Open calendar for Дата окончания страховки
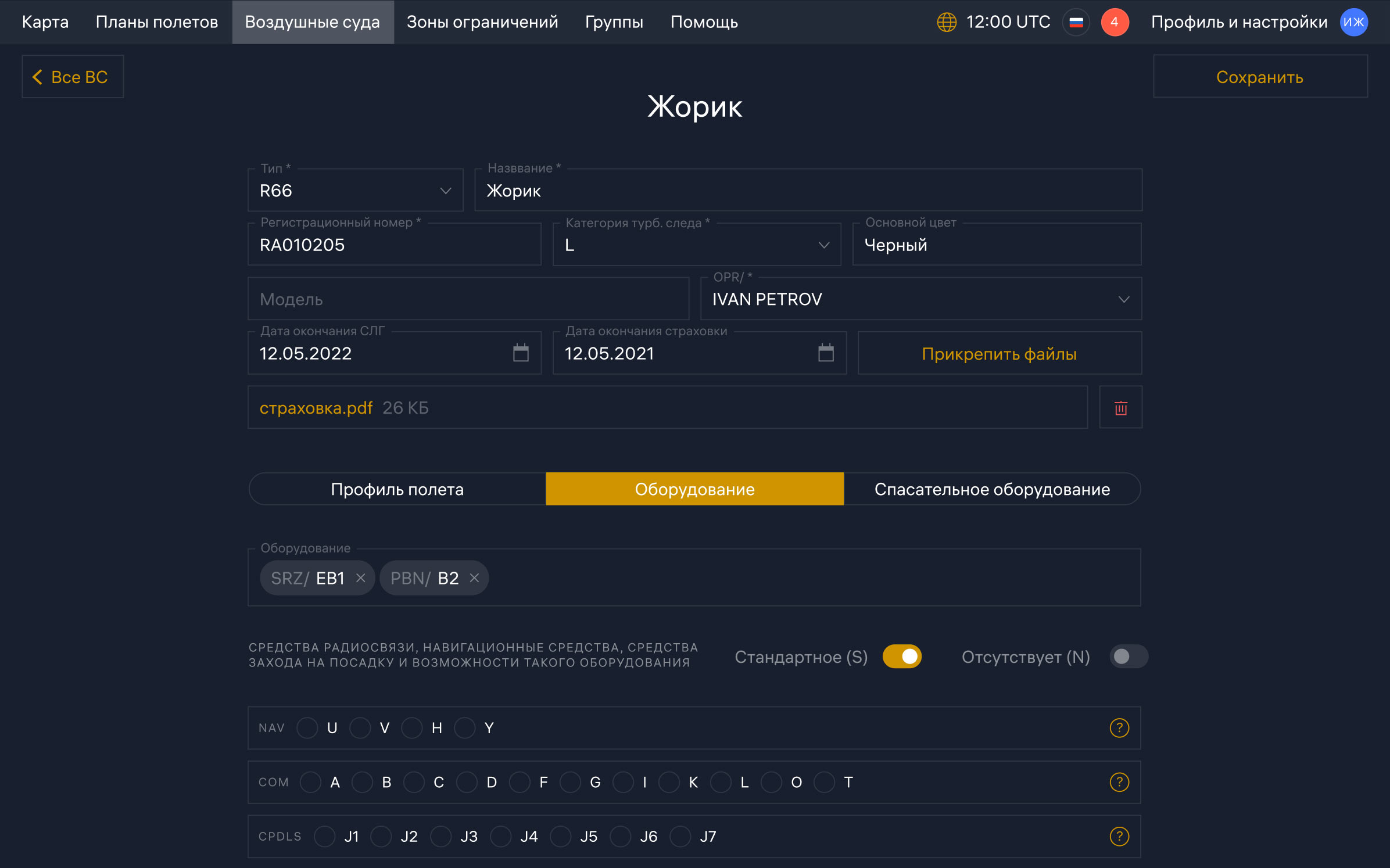Screen dimensions: 1390x868 pos(826,353)
